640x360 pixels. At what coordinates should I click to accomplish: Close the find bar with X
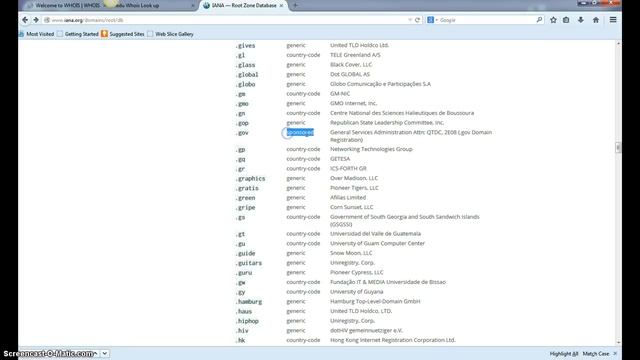[615, 353]
